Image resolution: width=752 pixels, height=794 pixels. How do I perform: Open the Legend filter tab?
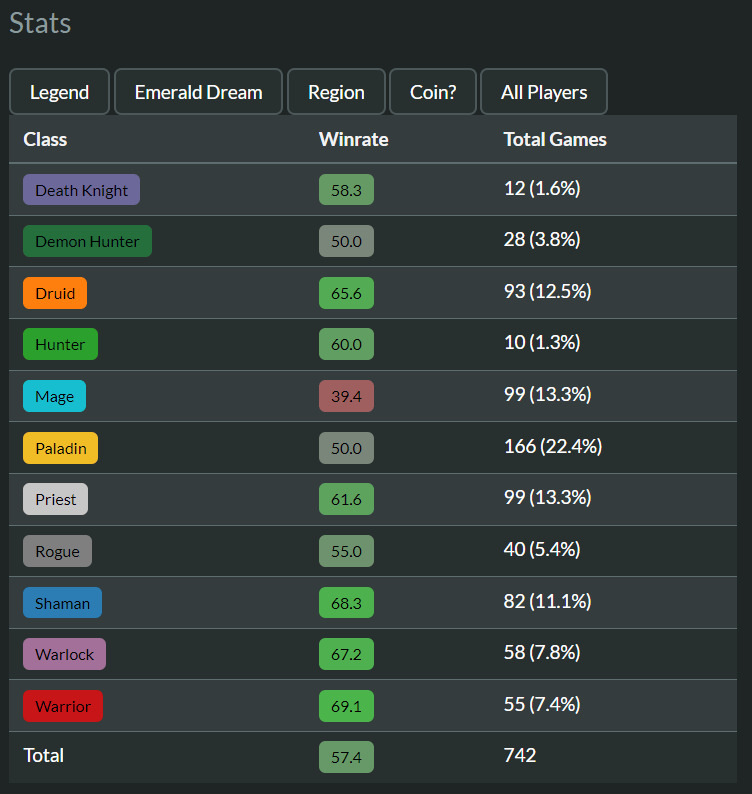click(x=59, y=92)
